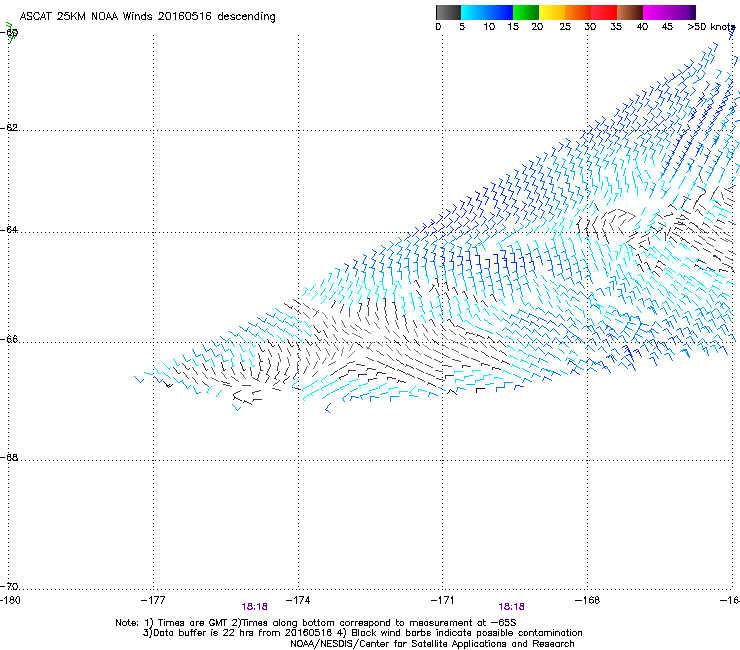Click the yellow 20-25 knots color segment
This screenshot has height=650, width=740.
coord(552,12)
